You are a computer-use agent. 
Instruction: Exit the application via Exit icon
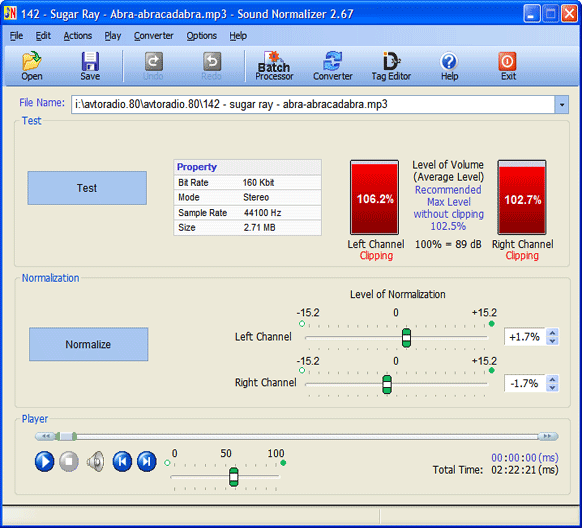click(508, 66)
